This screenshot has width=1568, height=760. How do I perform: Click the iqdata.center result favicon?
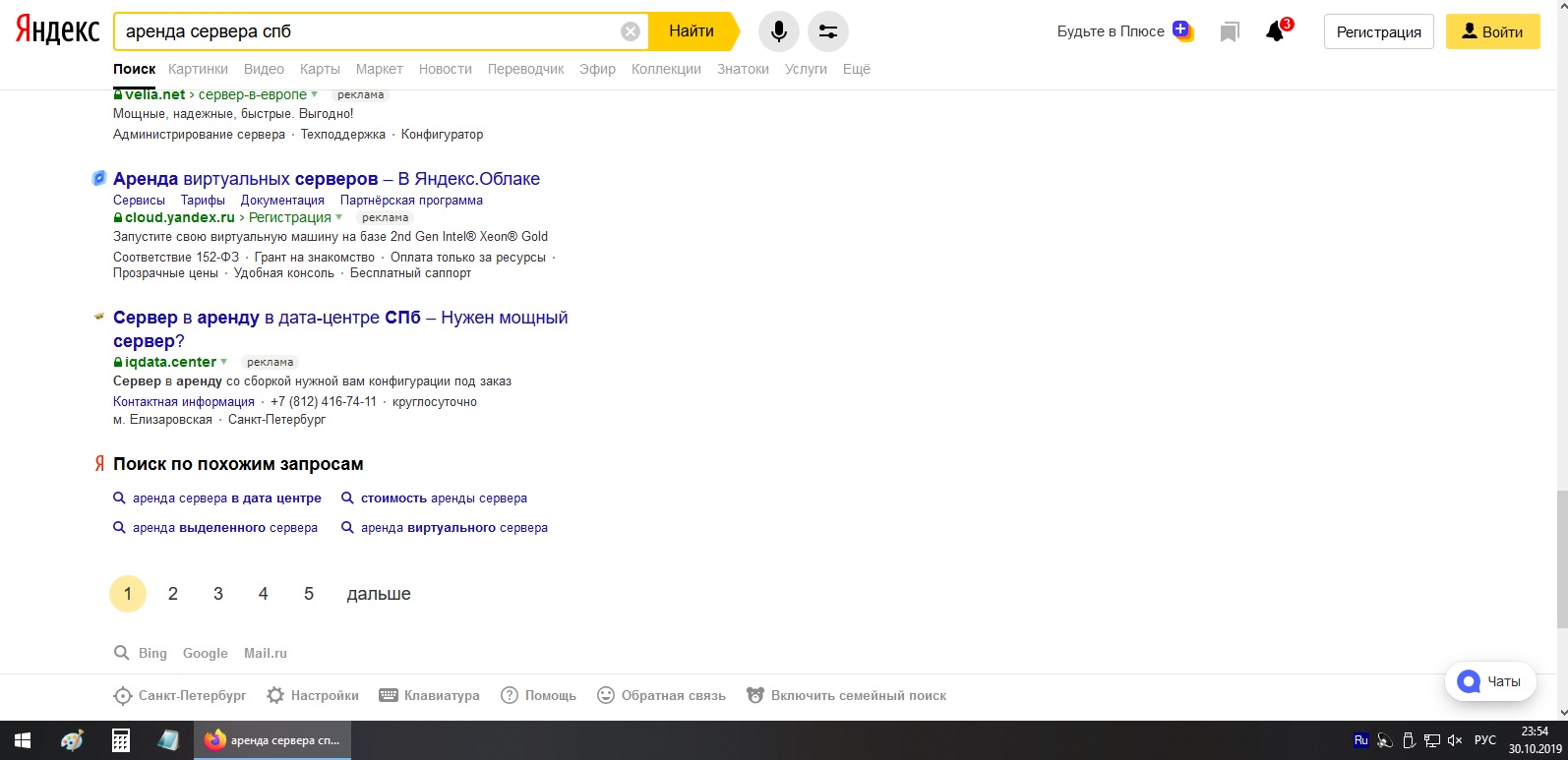[x=99, y=318]
